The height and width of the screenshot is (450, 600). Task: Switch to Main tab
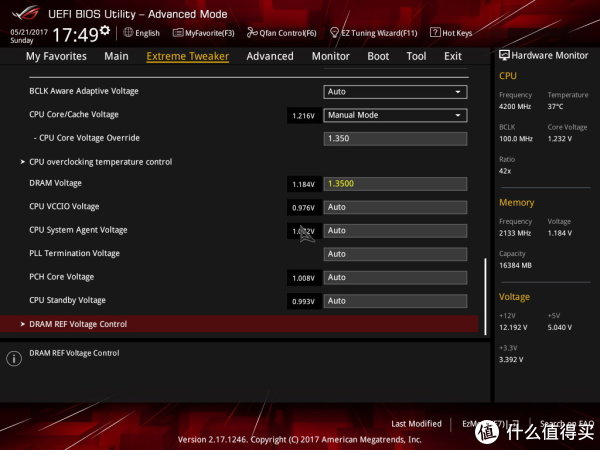pos(116,56)
